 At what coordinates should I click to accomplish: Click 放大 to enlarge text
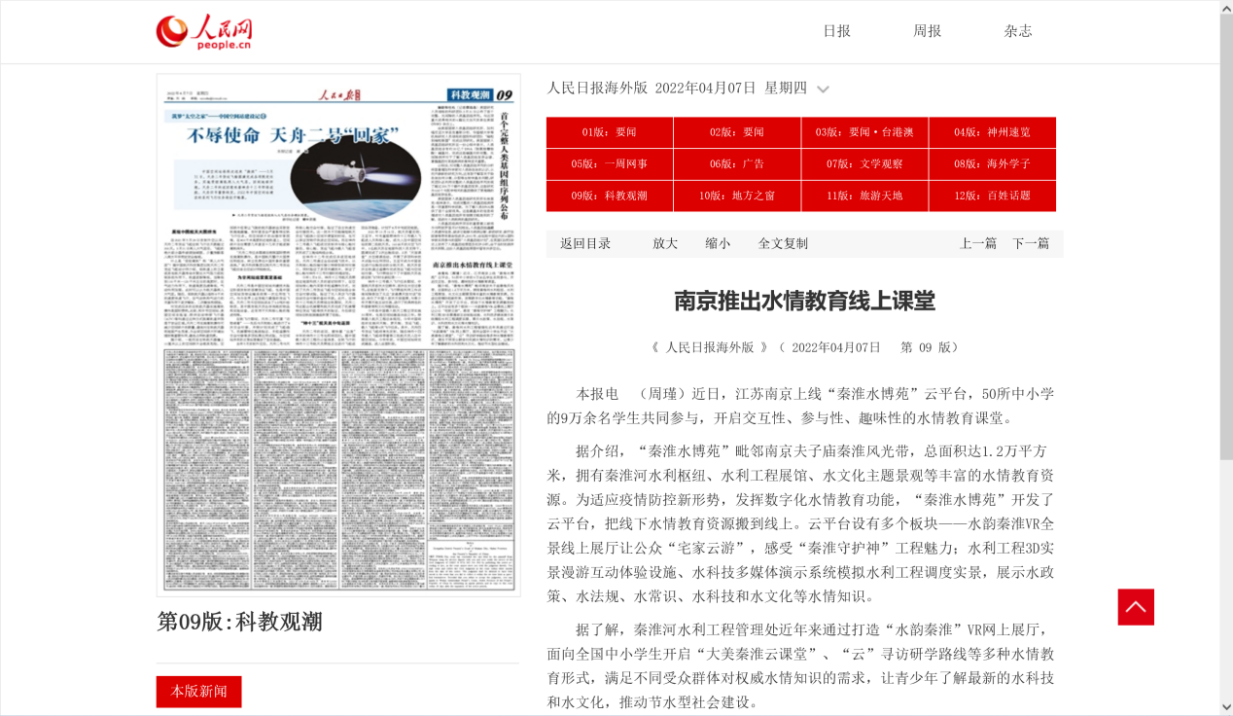pos(665,244)
